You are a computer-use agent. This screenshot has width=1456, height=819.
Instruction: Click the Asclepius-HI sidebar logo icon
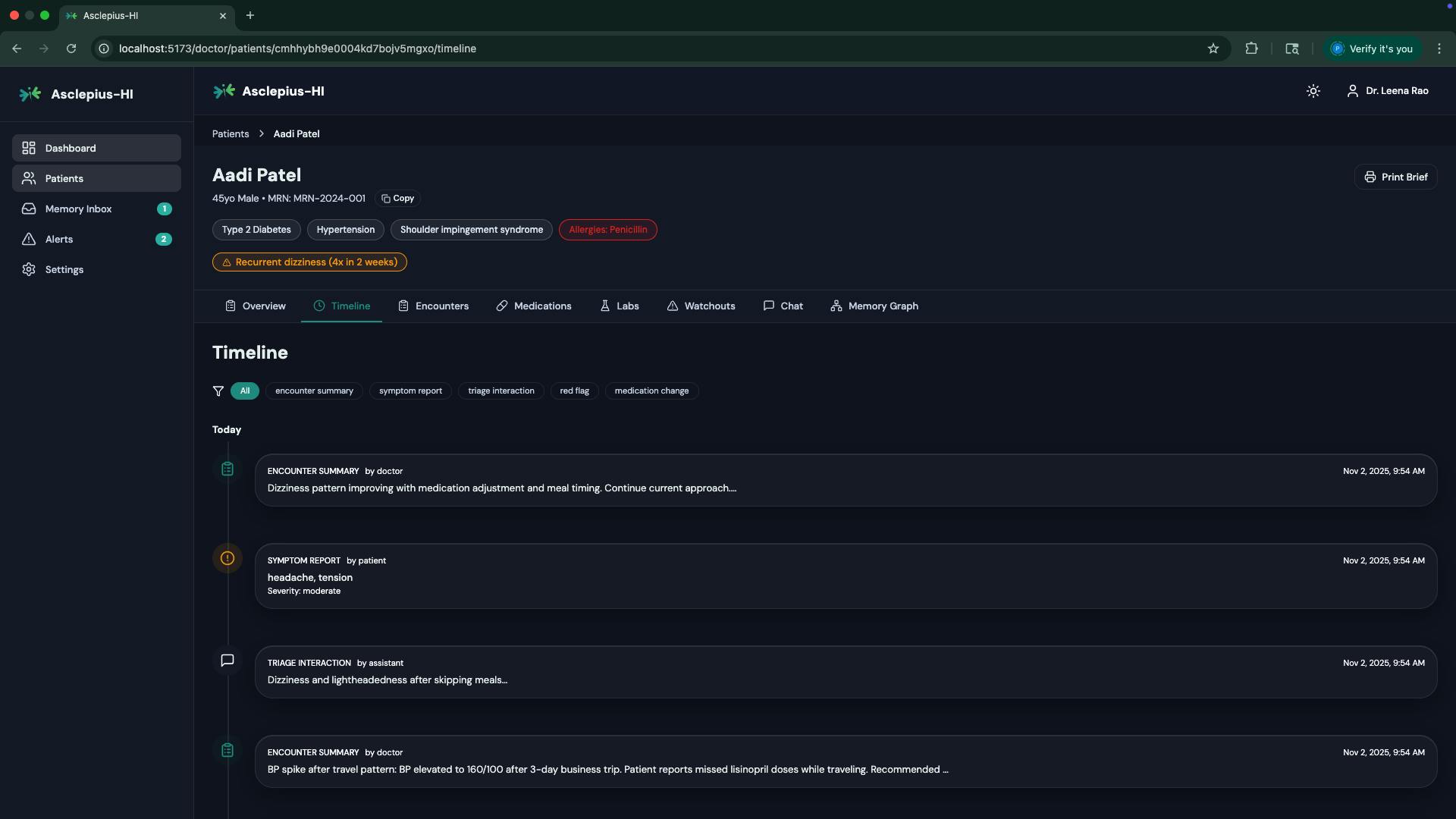click(30, 94)
